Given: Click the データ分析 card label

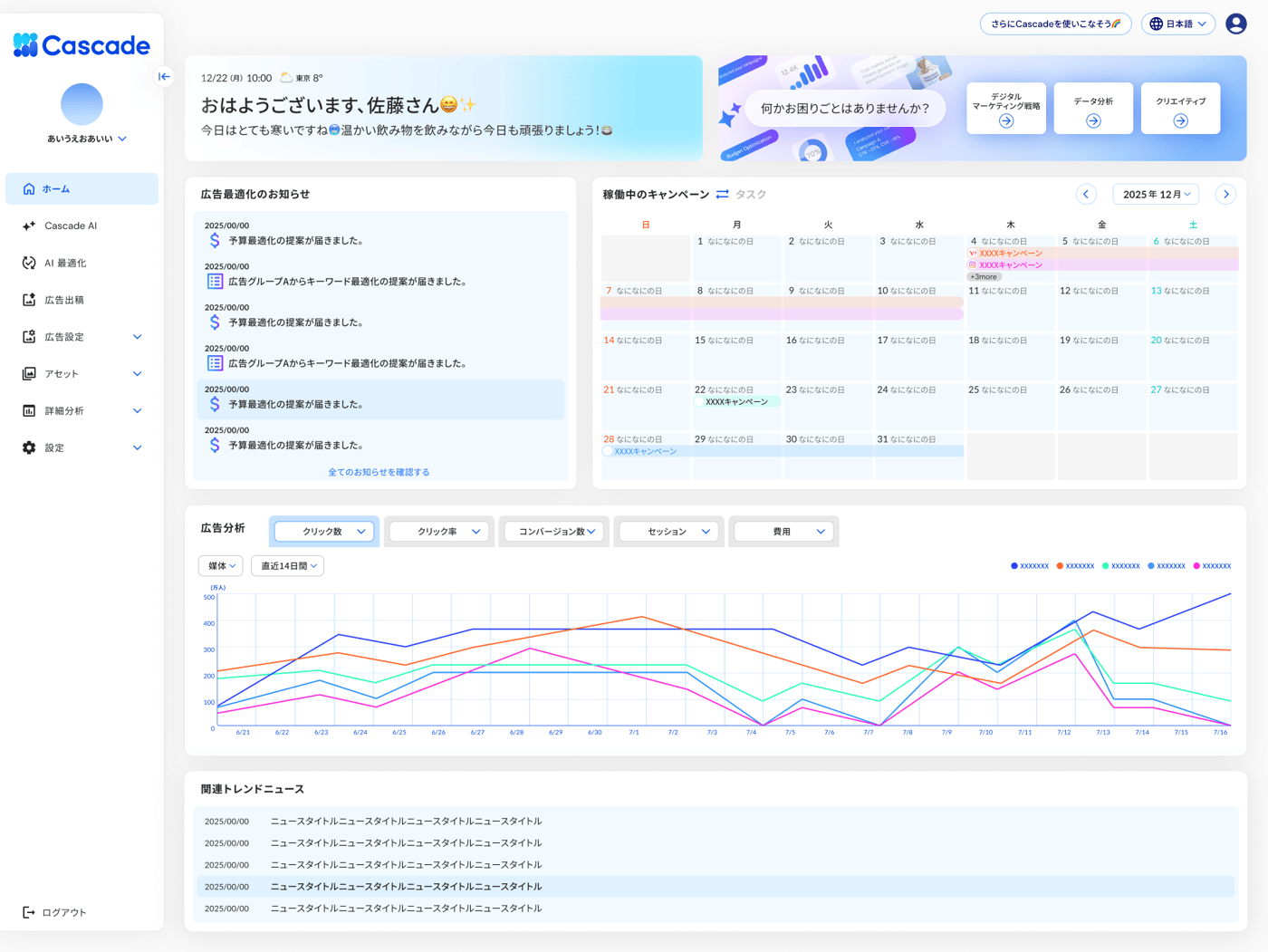Looking at the screenshot, I should pos(1093,101).
